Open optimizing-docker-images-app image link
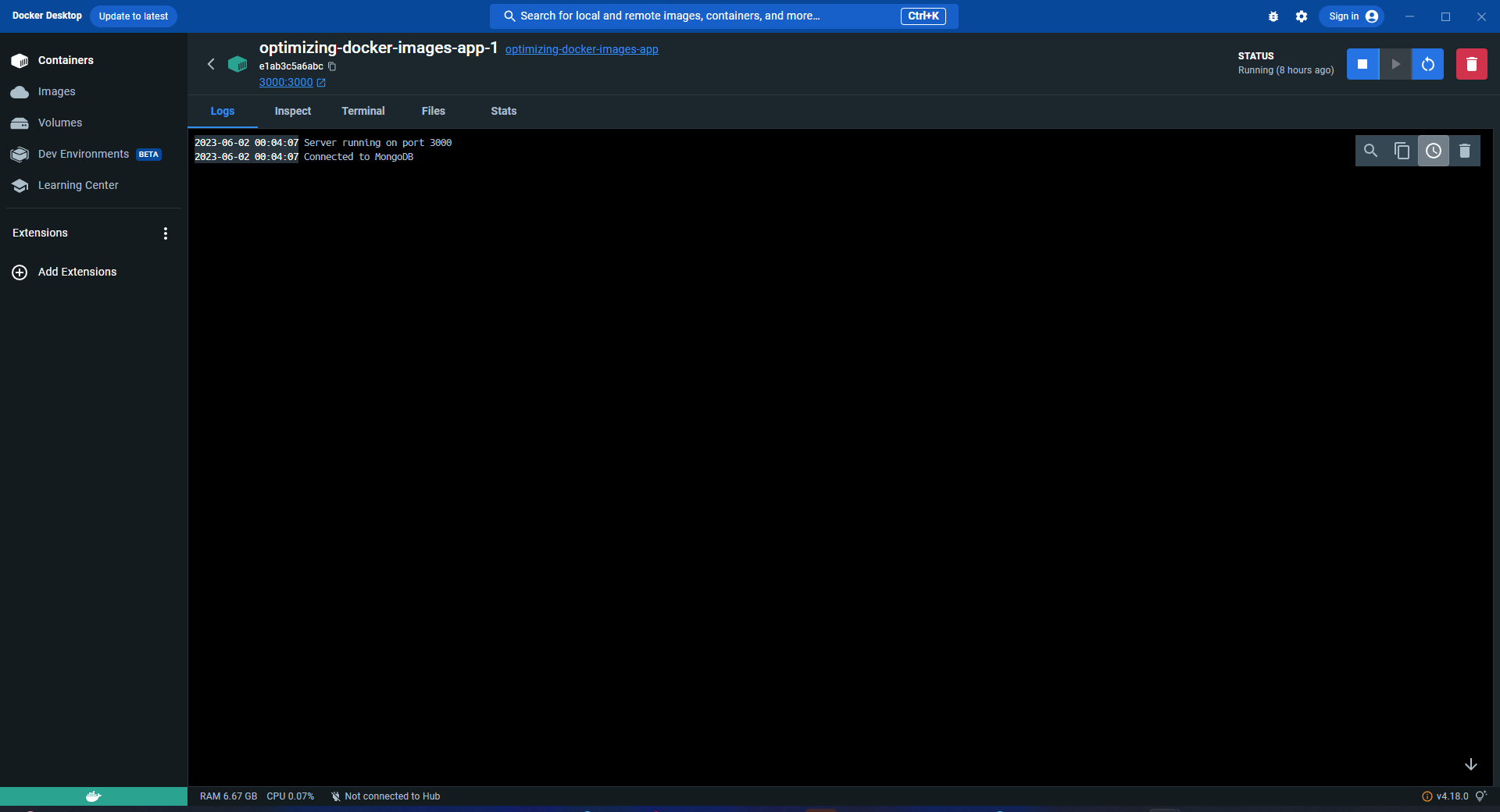This screenshot has width=1500, height=812. click(581, 49)
